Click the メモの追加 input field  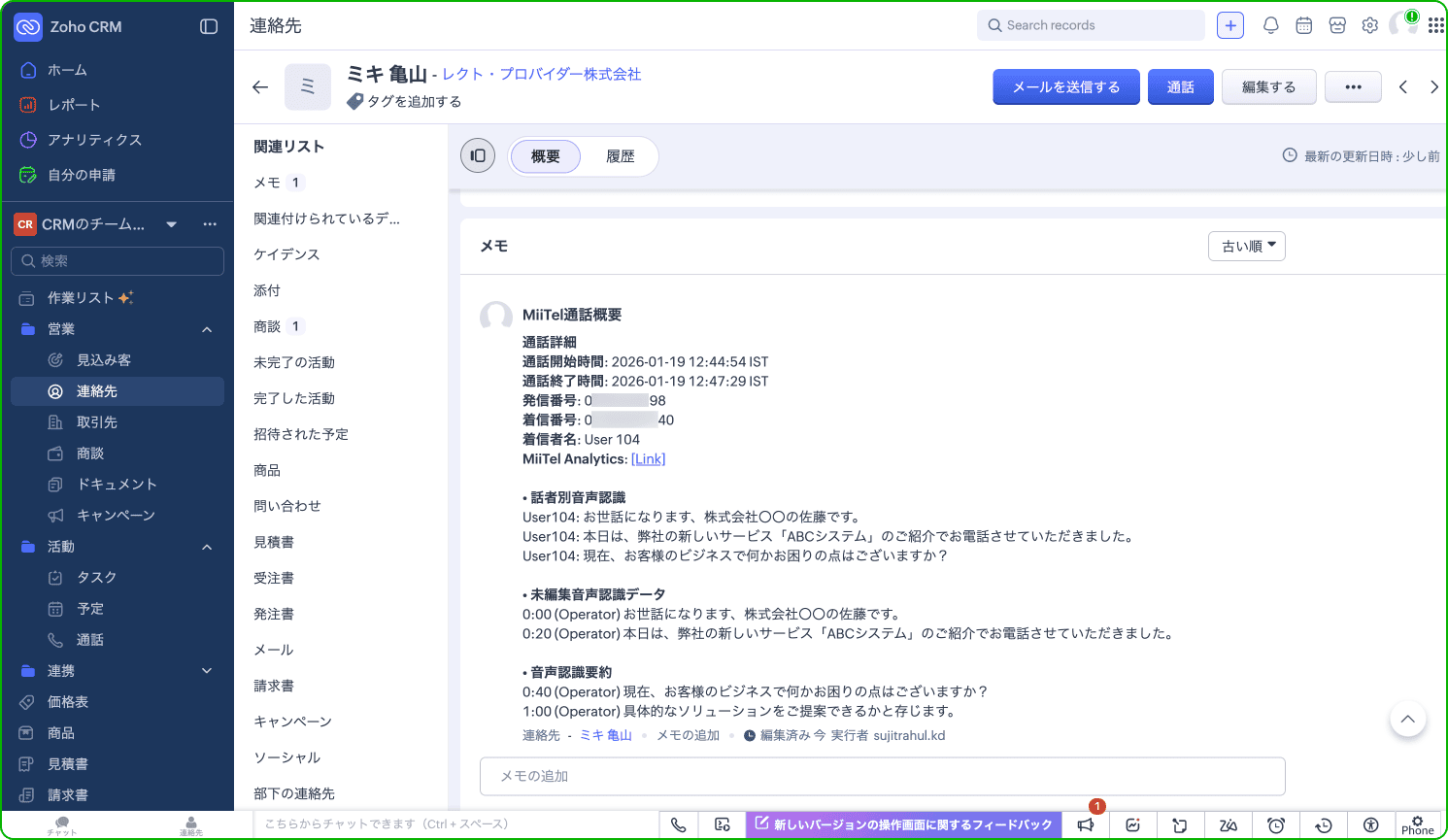tap(882, 776)
